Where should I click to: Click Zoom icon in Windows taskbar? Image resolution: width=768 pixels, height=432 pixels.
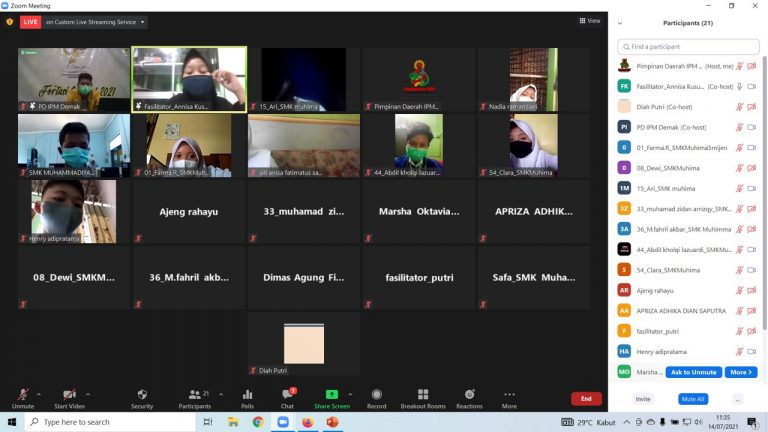(x=283, y=422)
